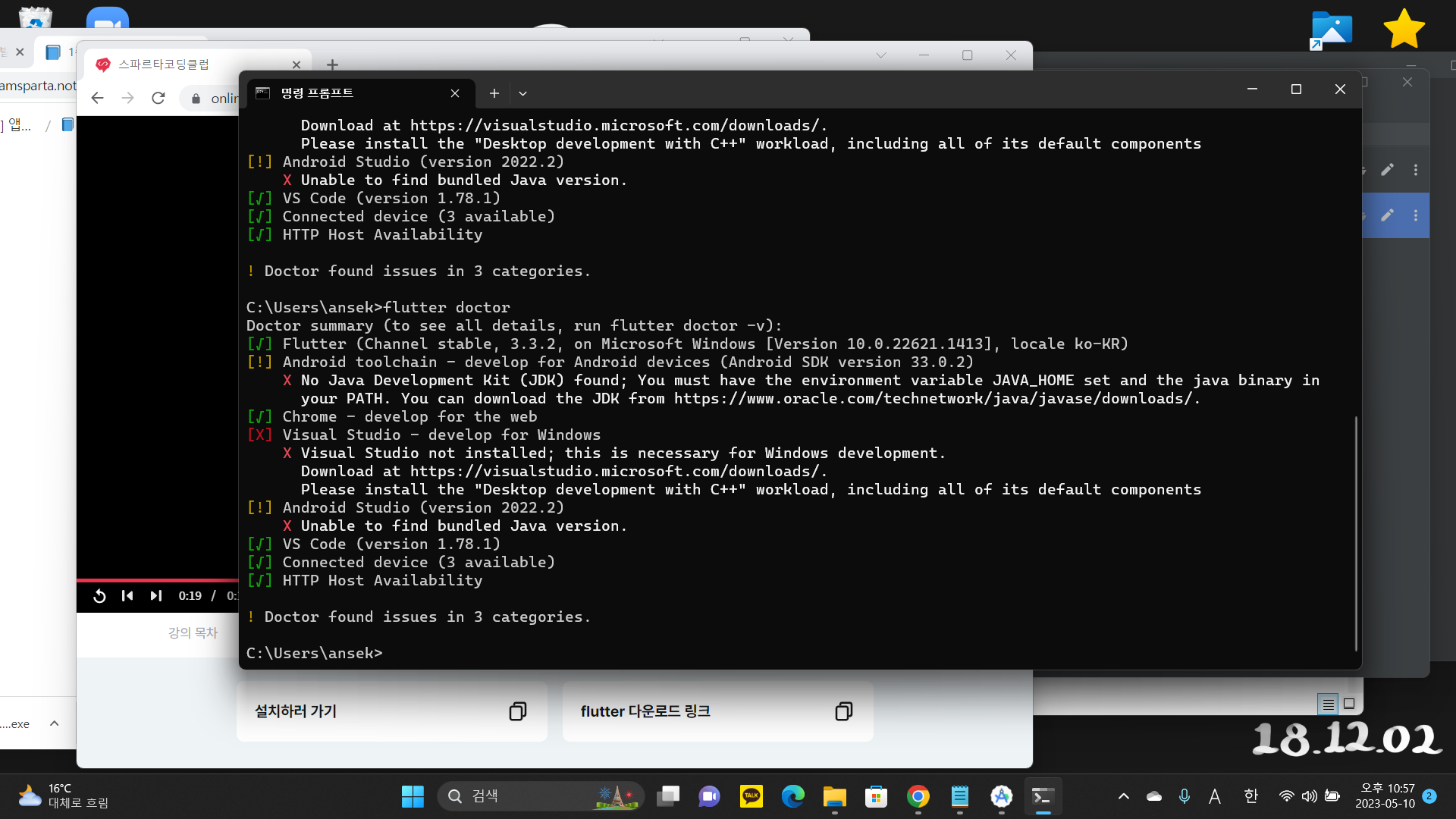Reload the Chrome page

click(x=158, y=98)
